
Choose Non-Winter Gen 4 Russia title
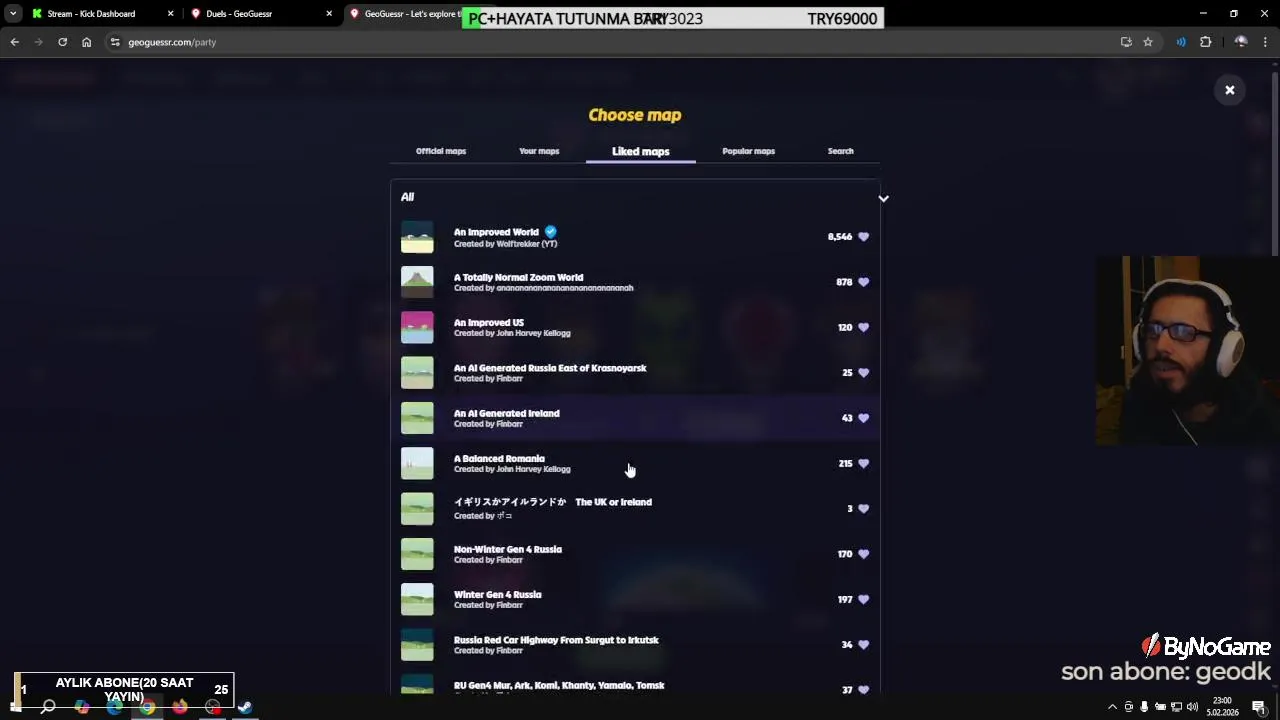pyautogui.click(x=507, y=549)
